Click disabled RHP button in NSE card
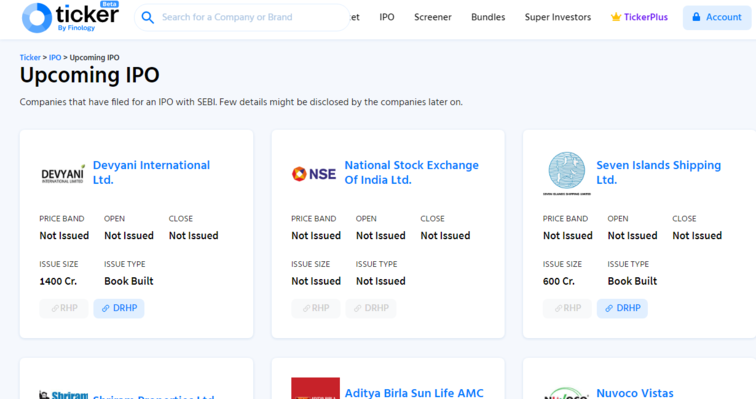Viewport: 756px width, 399px height. click(315, 308)
